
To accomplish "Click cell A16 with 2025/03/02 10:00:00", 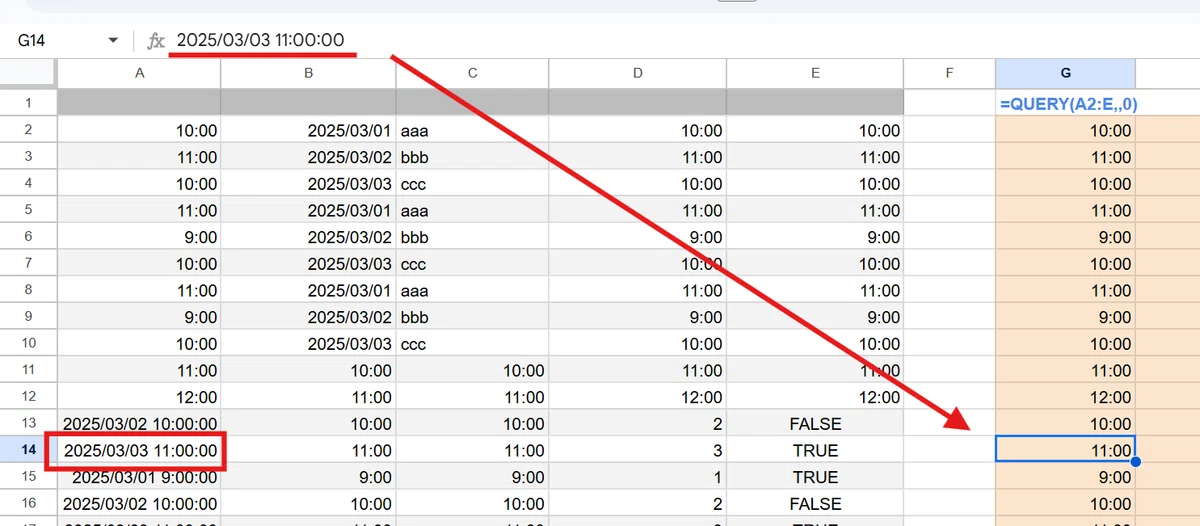I will point(139,504).
